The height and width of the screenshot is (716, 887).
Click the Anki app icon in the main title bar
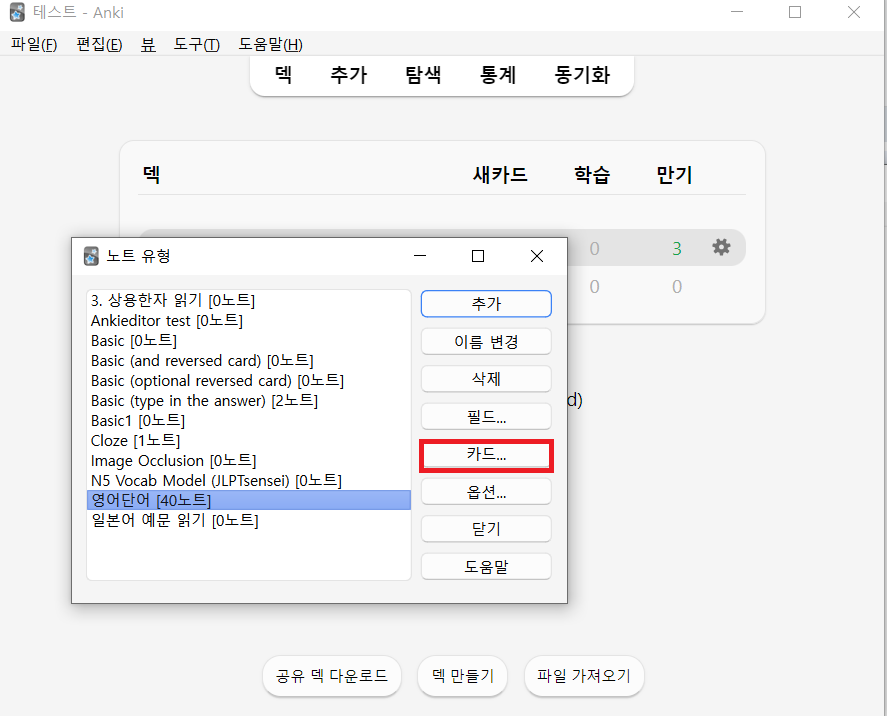pyautogui.click(x=18, y=12)
